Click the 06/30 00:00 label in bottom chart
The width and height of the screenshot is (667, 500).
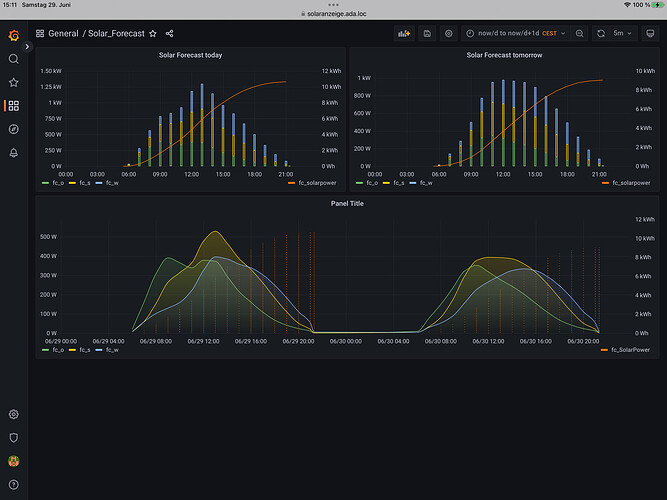click(x=346, y=341)
